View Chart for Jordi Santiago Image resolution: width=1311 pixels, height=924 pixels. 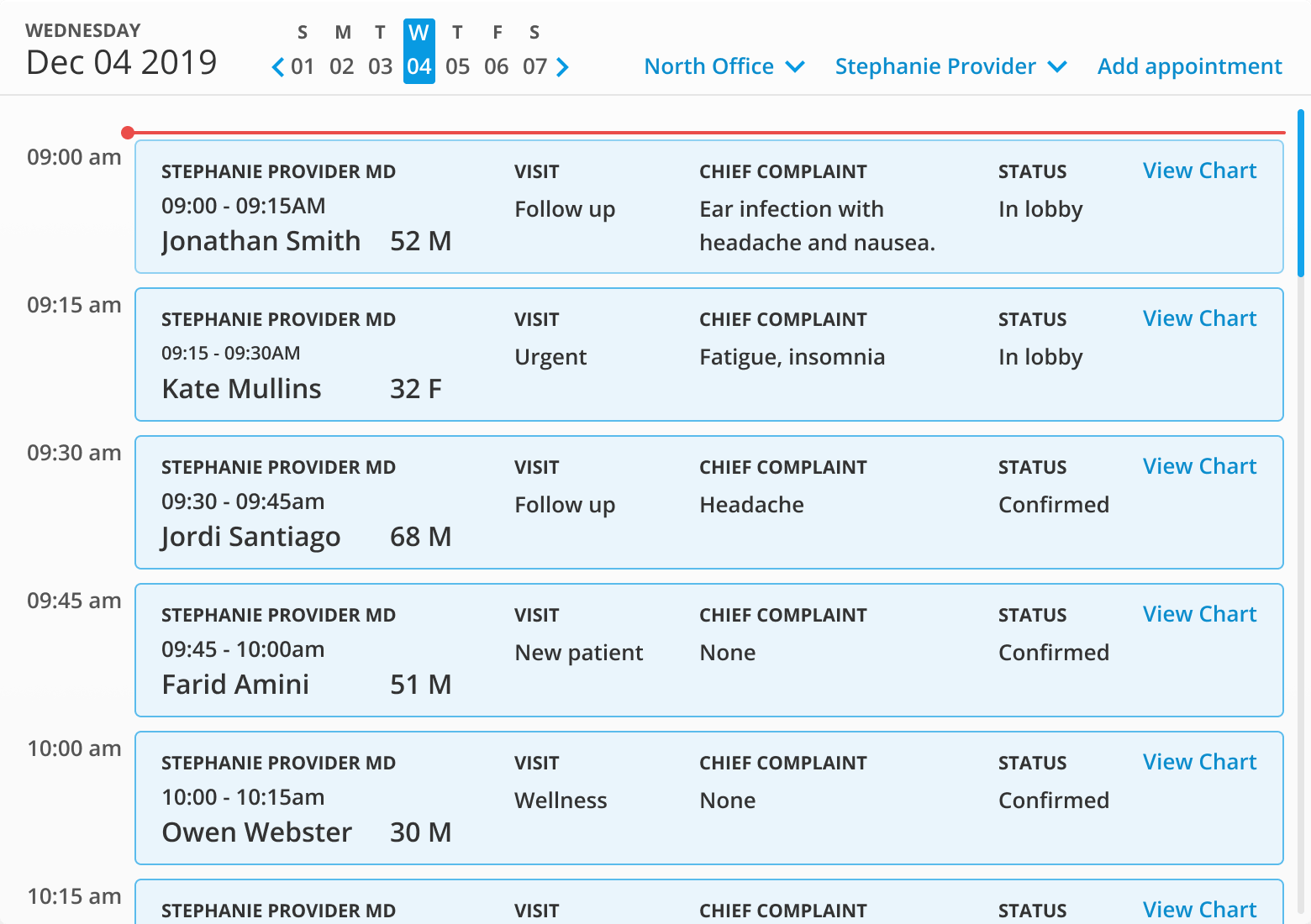[x=1199, y=466]
